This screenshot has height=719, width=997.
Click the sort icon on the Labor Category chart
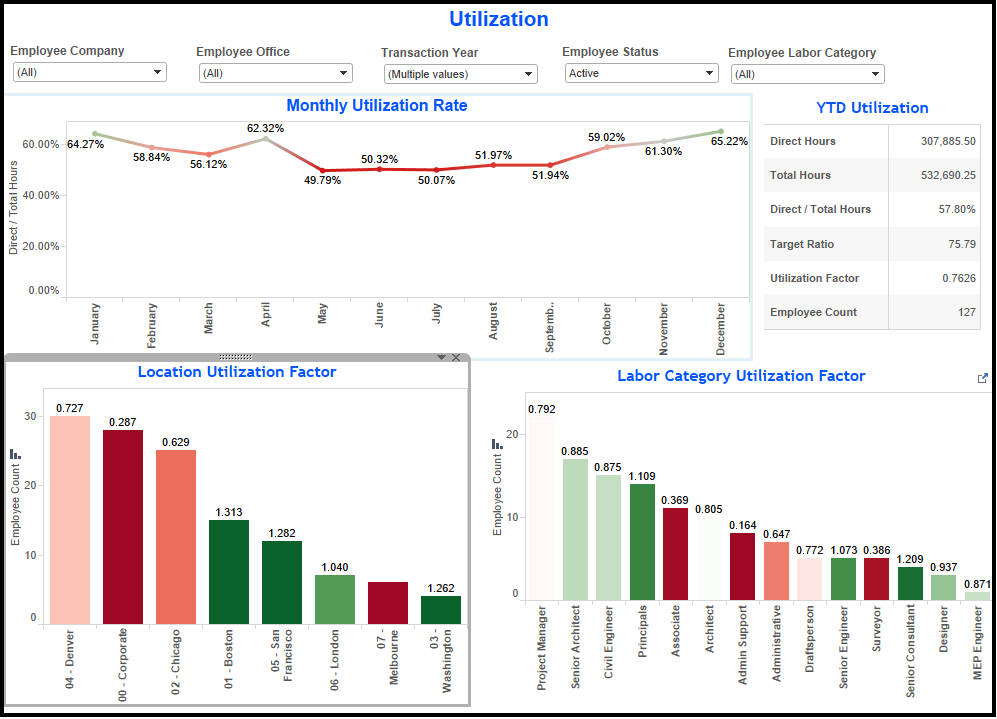[495, 444]
